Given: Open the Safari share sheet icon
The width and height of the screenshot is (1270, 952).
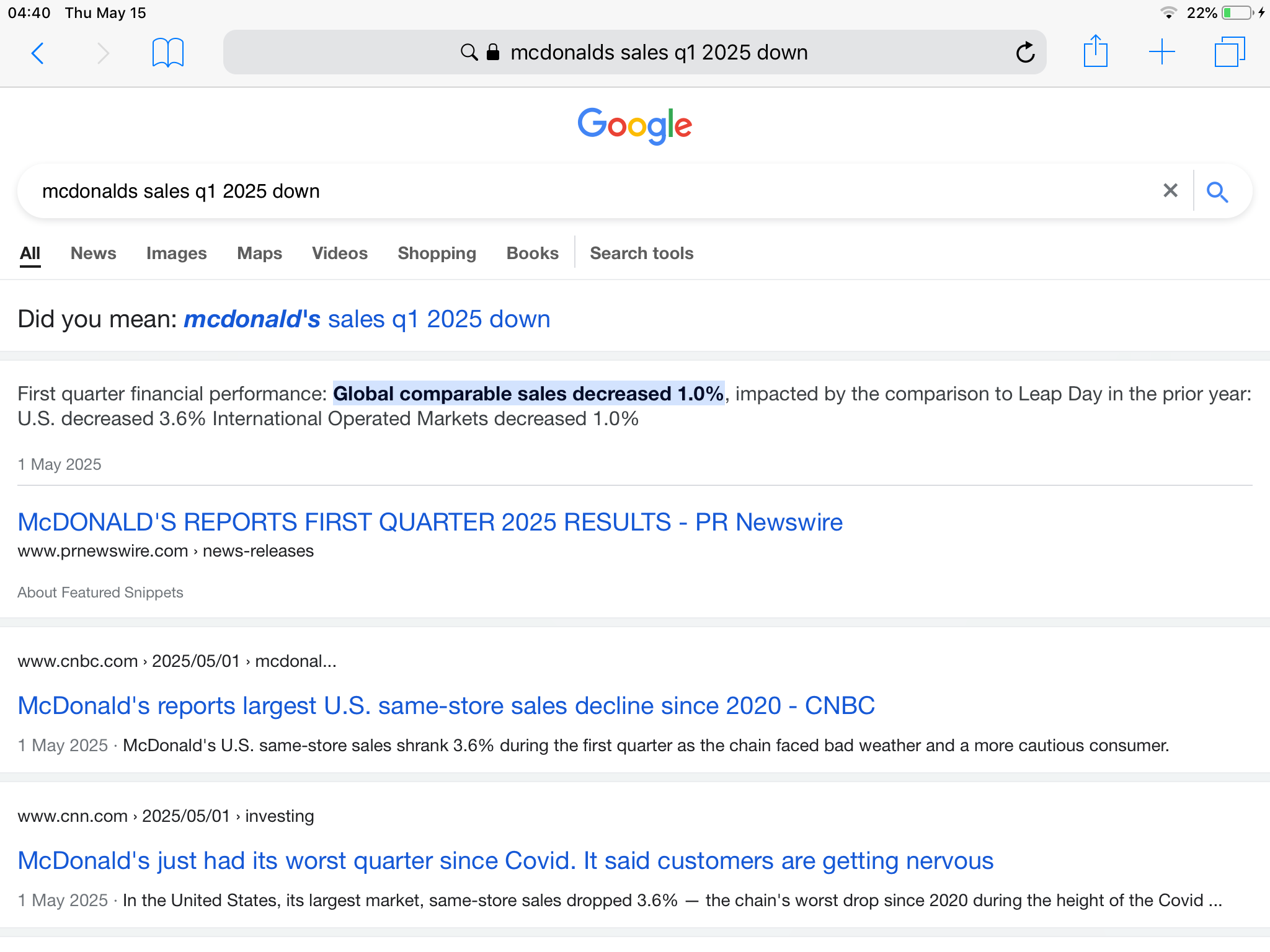Looking at the screenshot, I should [1095, 51].
